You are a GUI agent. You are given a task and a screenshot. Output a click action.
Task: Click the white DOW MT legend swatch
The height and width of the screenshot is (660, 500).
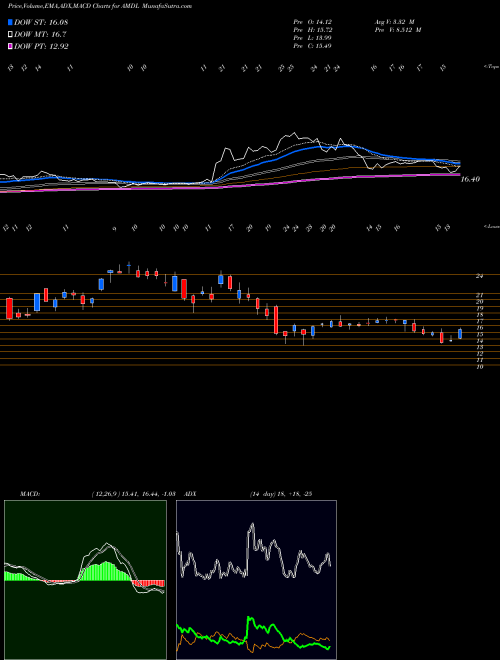pos(10,34)
